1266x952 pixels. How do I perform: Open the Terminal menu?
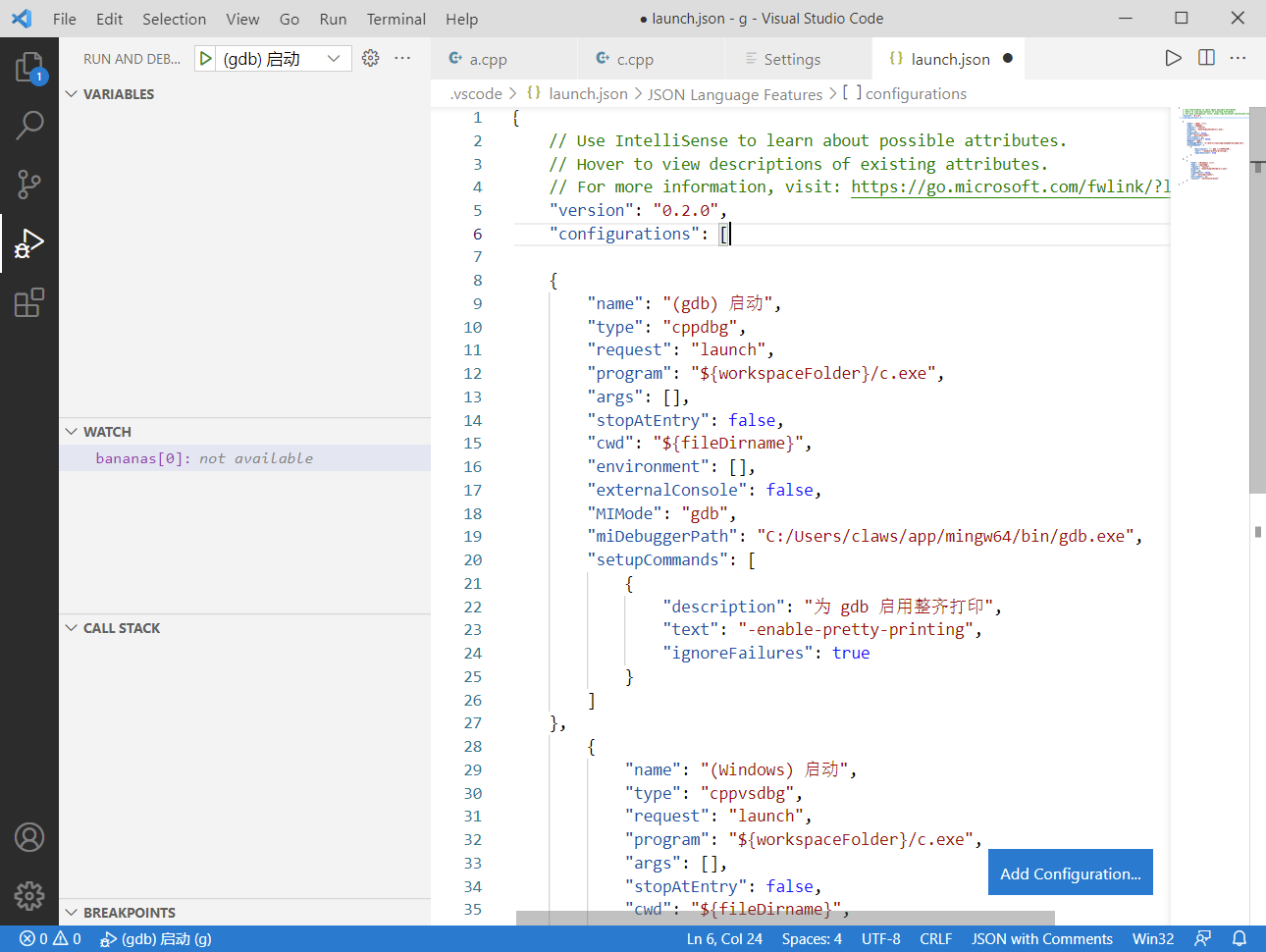[x=396, y=19]
